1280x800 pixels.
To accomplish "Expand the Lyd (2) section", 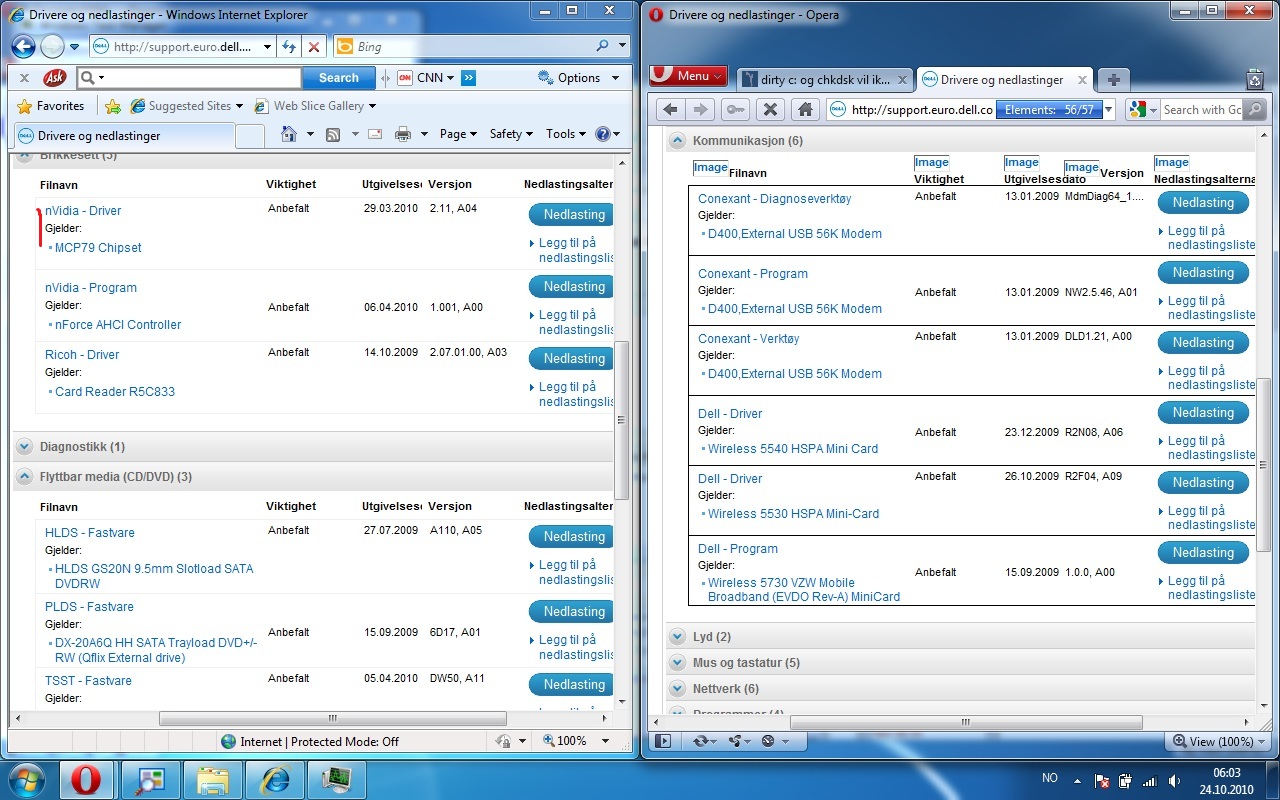I will [677, 637].
